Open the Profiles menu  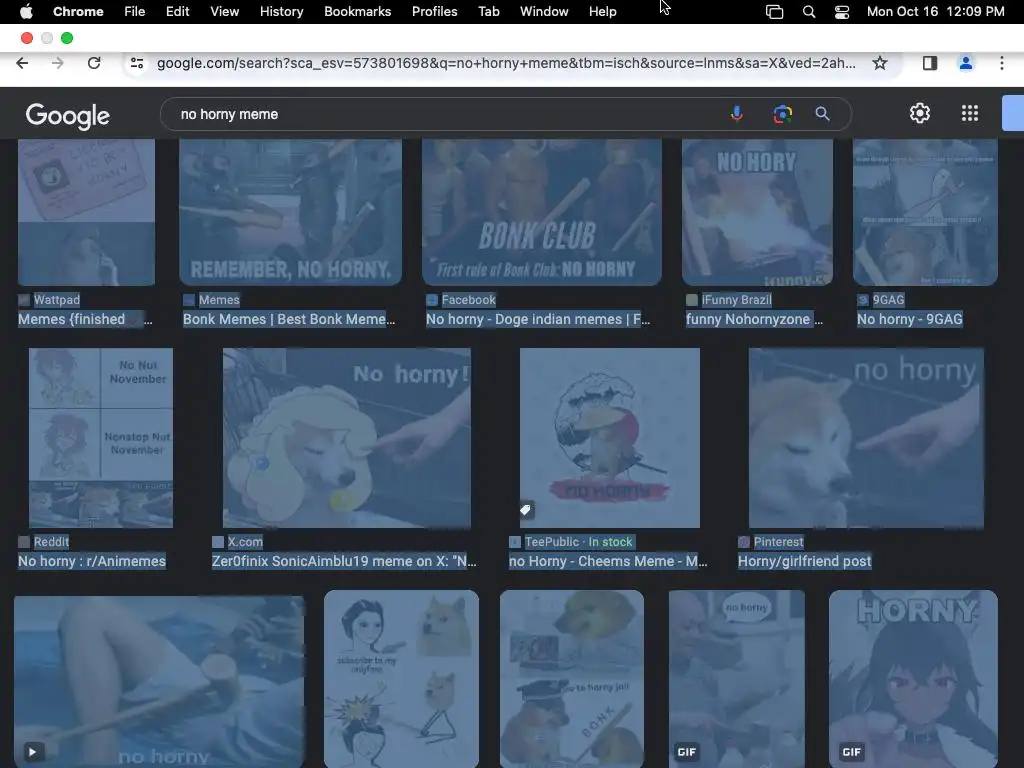(434, 11)
